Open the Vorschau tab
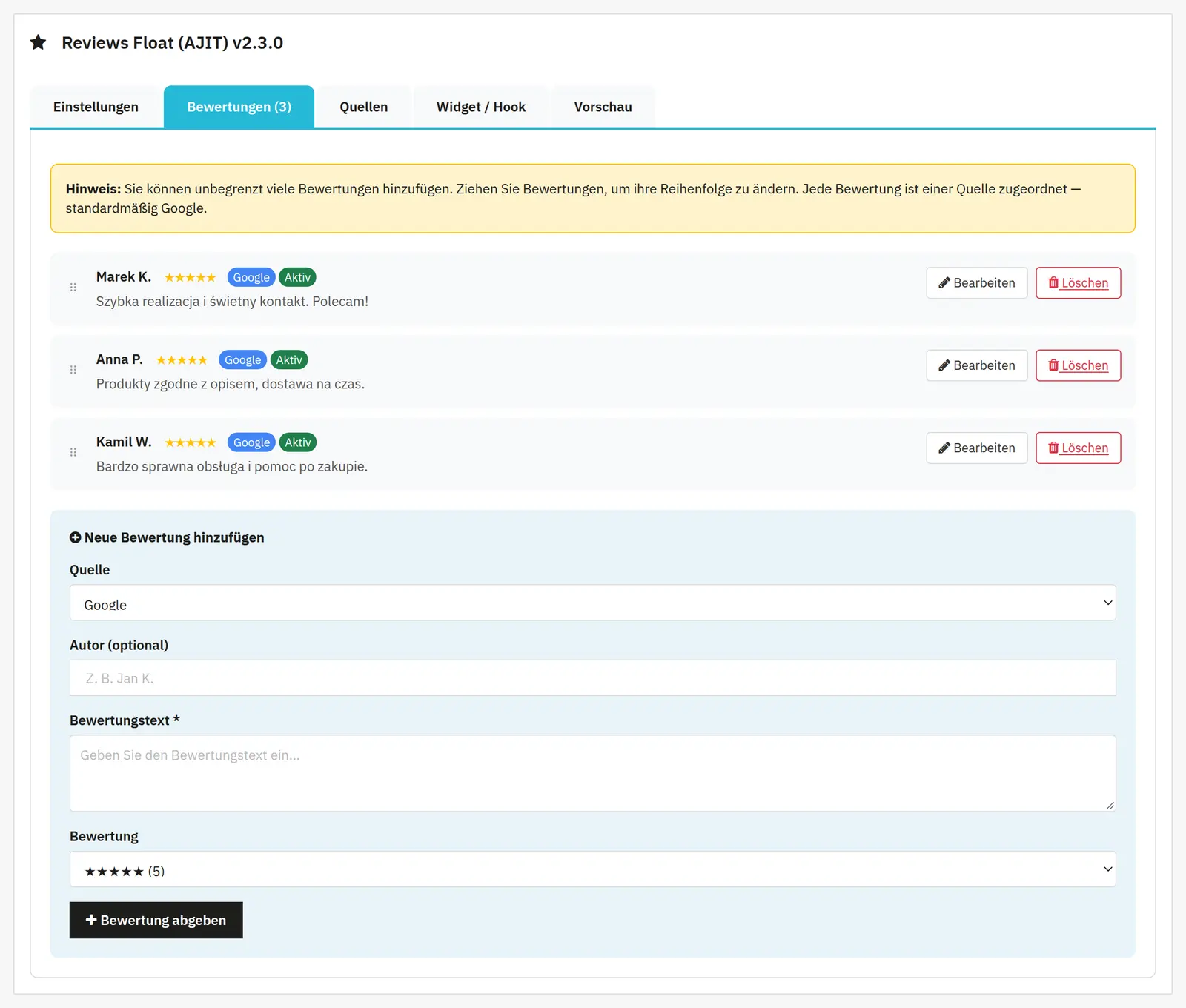The image size is (1186, 1008). [603, 107]
